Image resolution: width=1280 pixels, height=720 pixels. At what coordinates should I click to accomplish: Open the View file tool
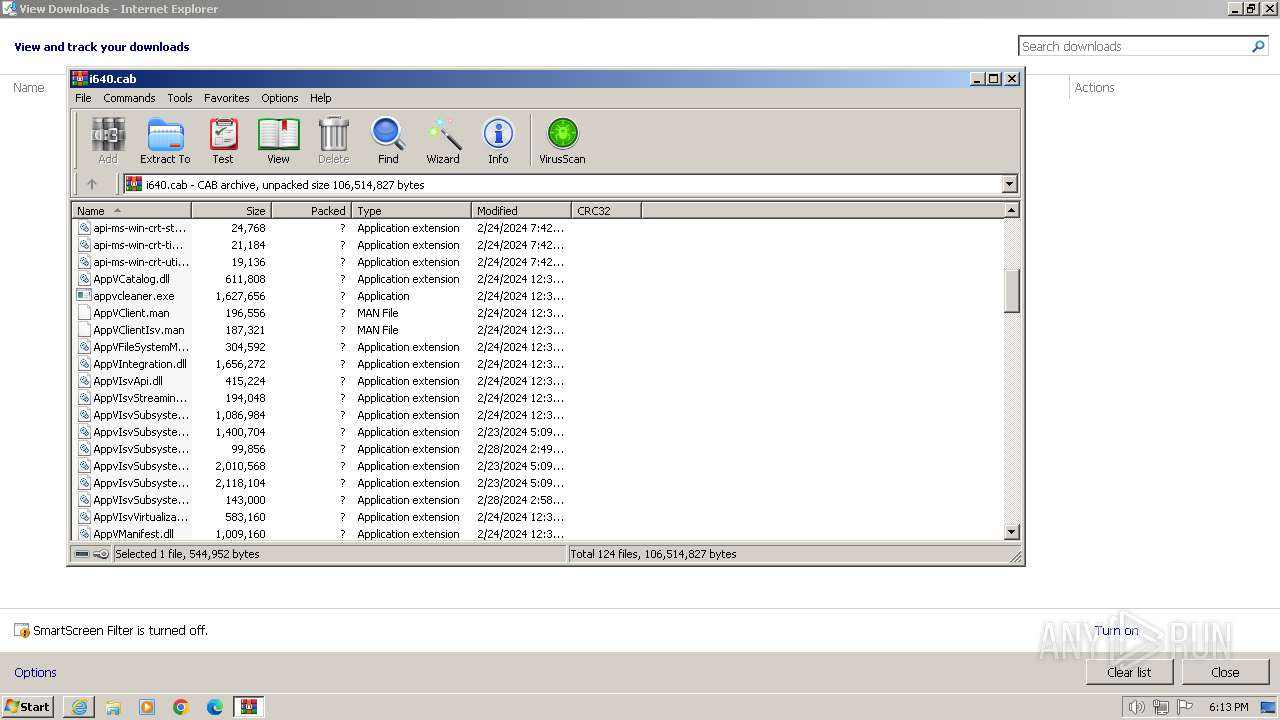pos(278,140)
